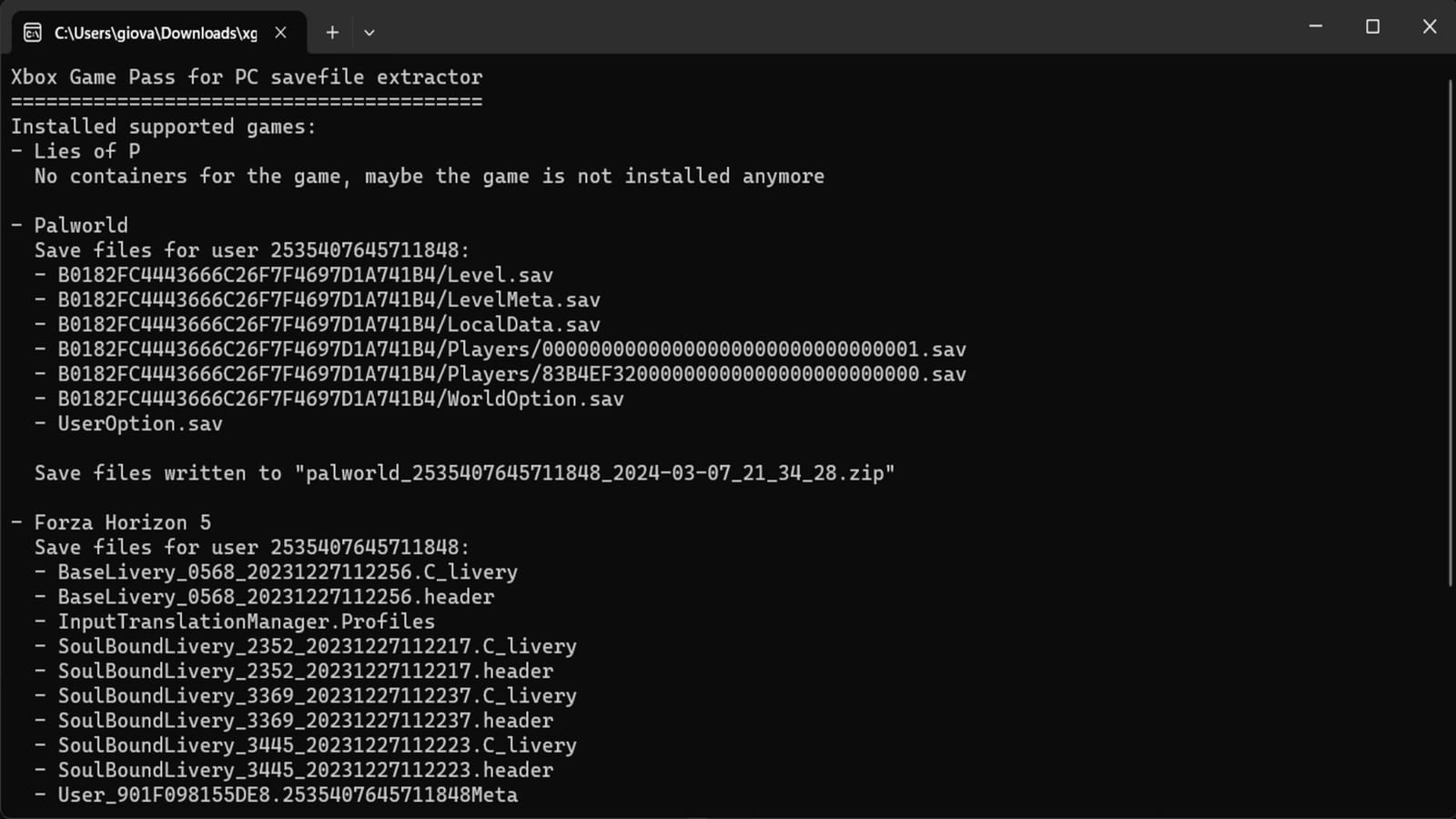Viewport: 1456px width, 819px height.
Task: Select the SoulBoundLivery_2352 C_livery line
Action: coord(317,646)
